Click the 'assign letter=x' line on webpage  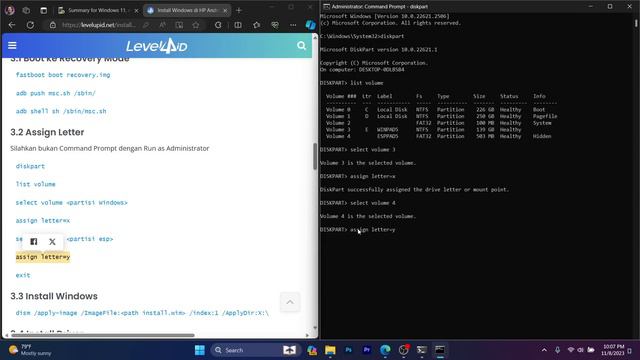point(43,220)
